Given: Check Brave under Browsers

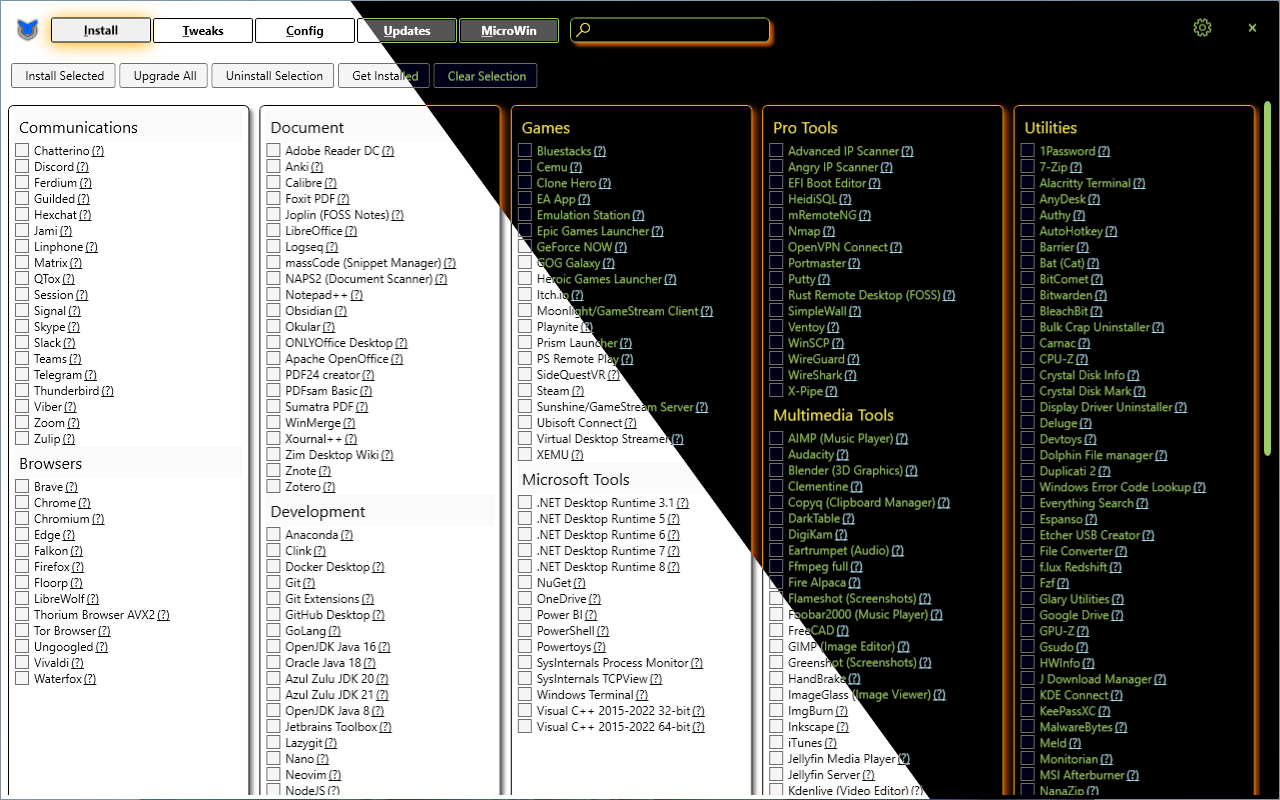Looking at the screenshot, I should (22, 486).
